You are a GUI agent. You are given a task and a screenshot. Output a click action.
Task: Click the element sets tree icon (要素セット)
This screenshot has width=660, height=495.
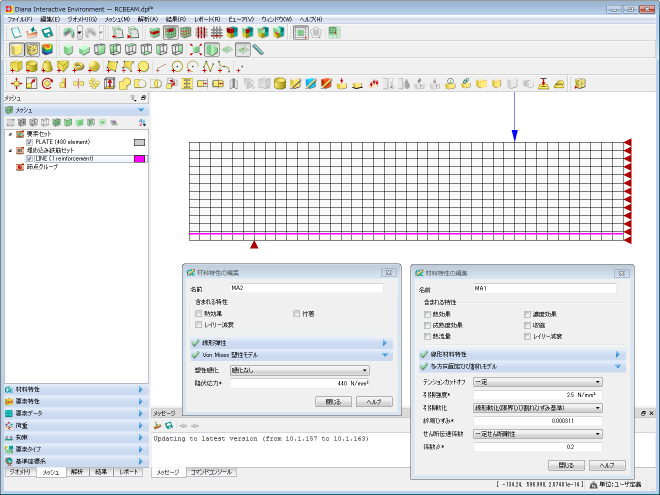coord(20,134)
